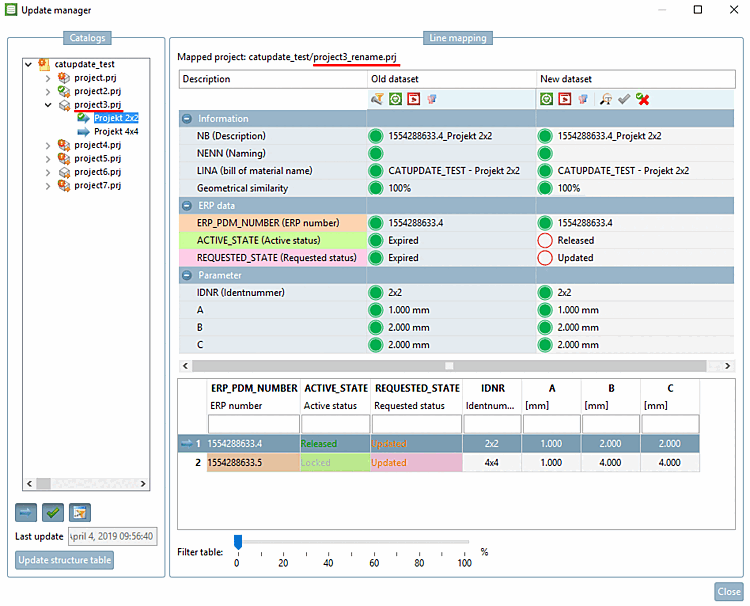This screenshot has height=606, width=750.
Task: Click the Close button
Action: pyautogui.click(x=728, y=592)
